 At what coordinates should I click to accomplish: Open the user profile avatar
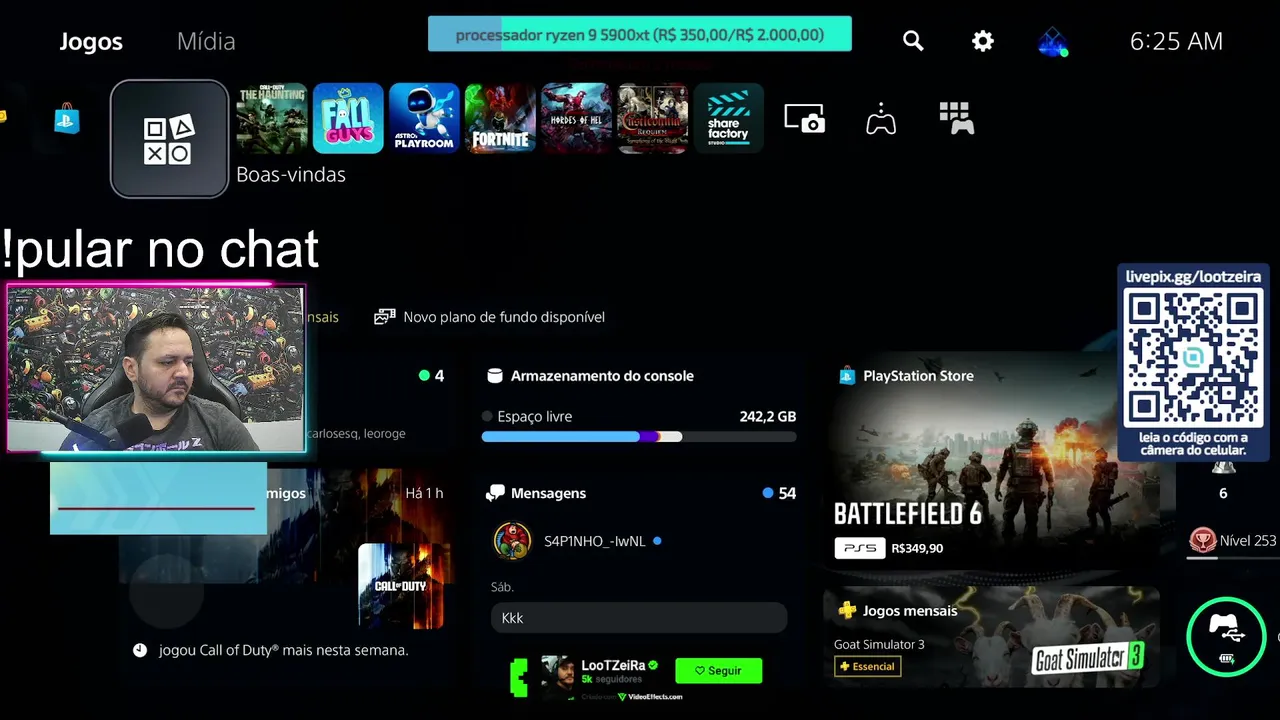(1052, 42)
